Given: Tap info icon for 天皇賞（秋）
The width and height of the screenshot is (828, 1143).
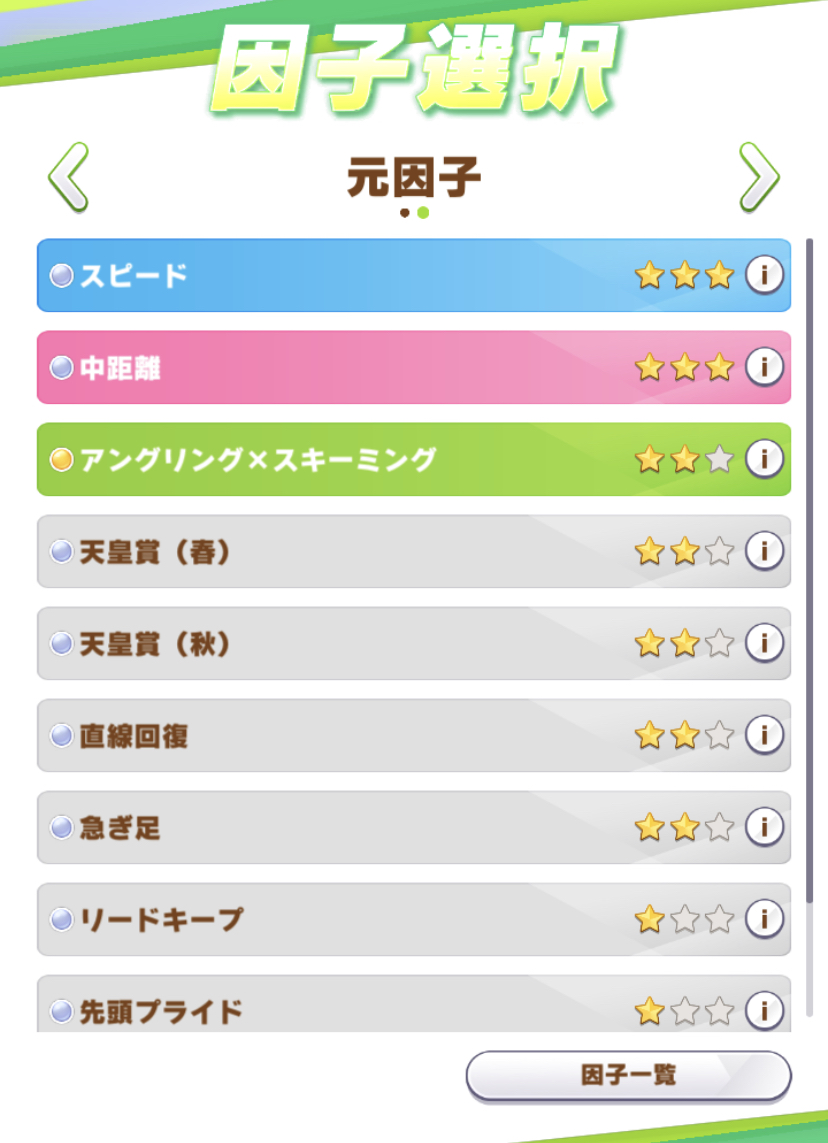Looking at the screenshot, I should point(765,643).
